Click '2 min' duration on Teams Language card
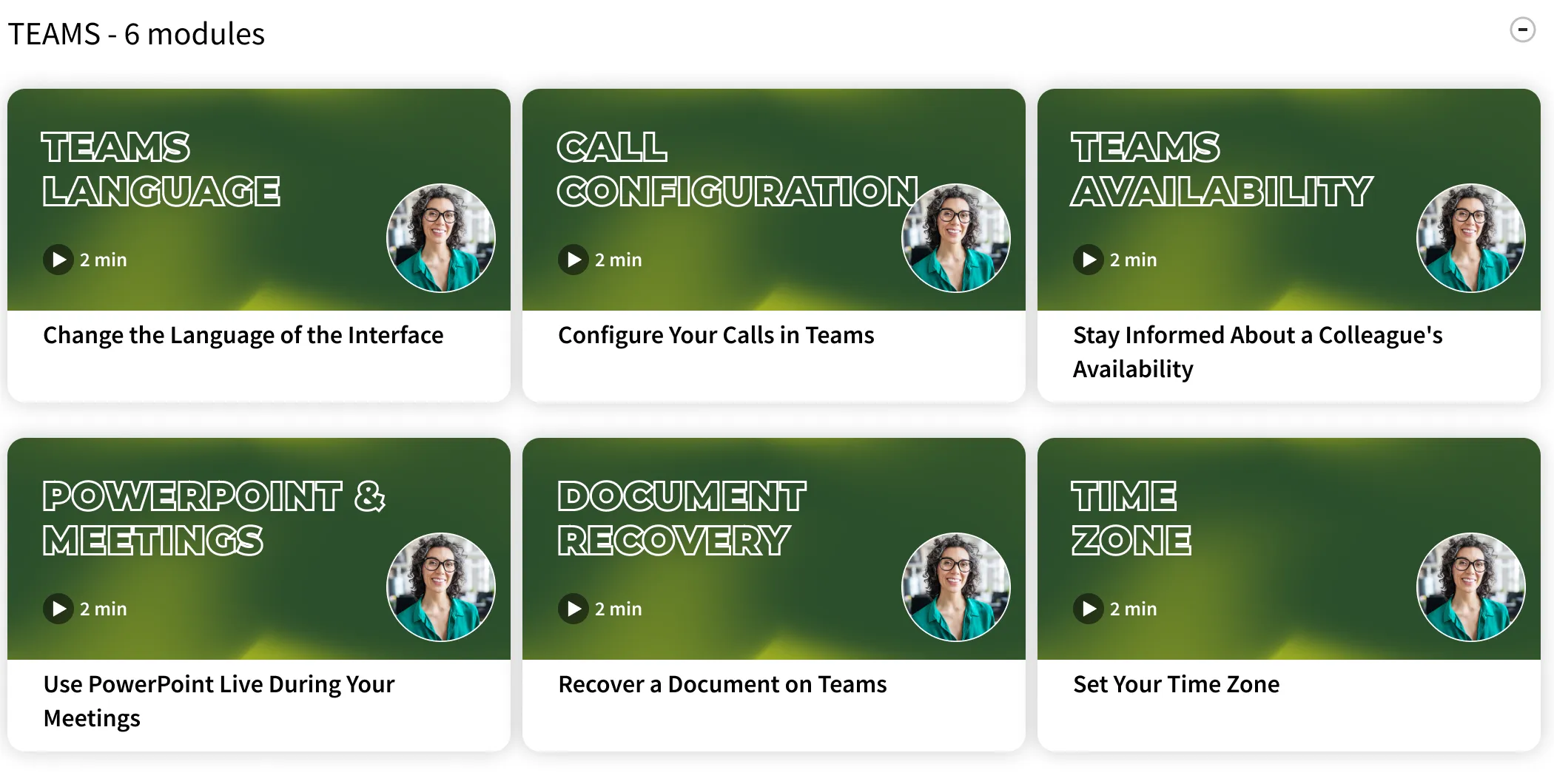Image resolution: width=1554 pixels, height=784 pixels. [x=104, y=260]
